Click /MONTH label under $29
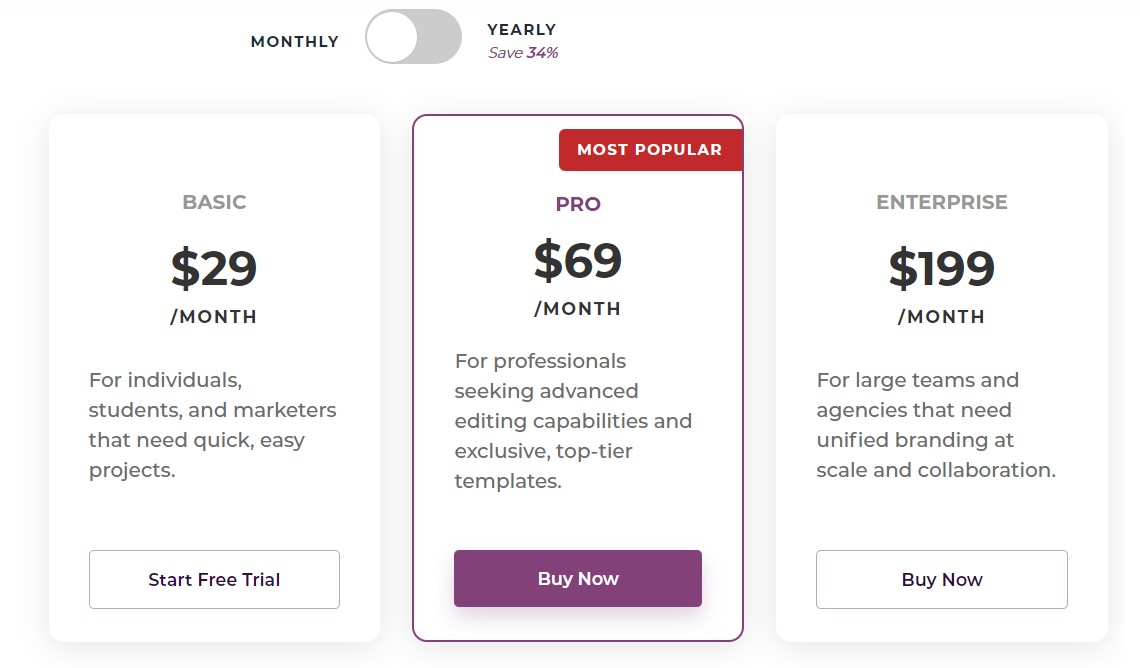1140x668 pixels. (214, 317)
